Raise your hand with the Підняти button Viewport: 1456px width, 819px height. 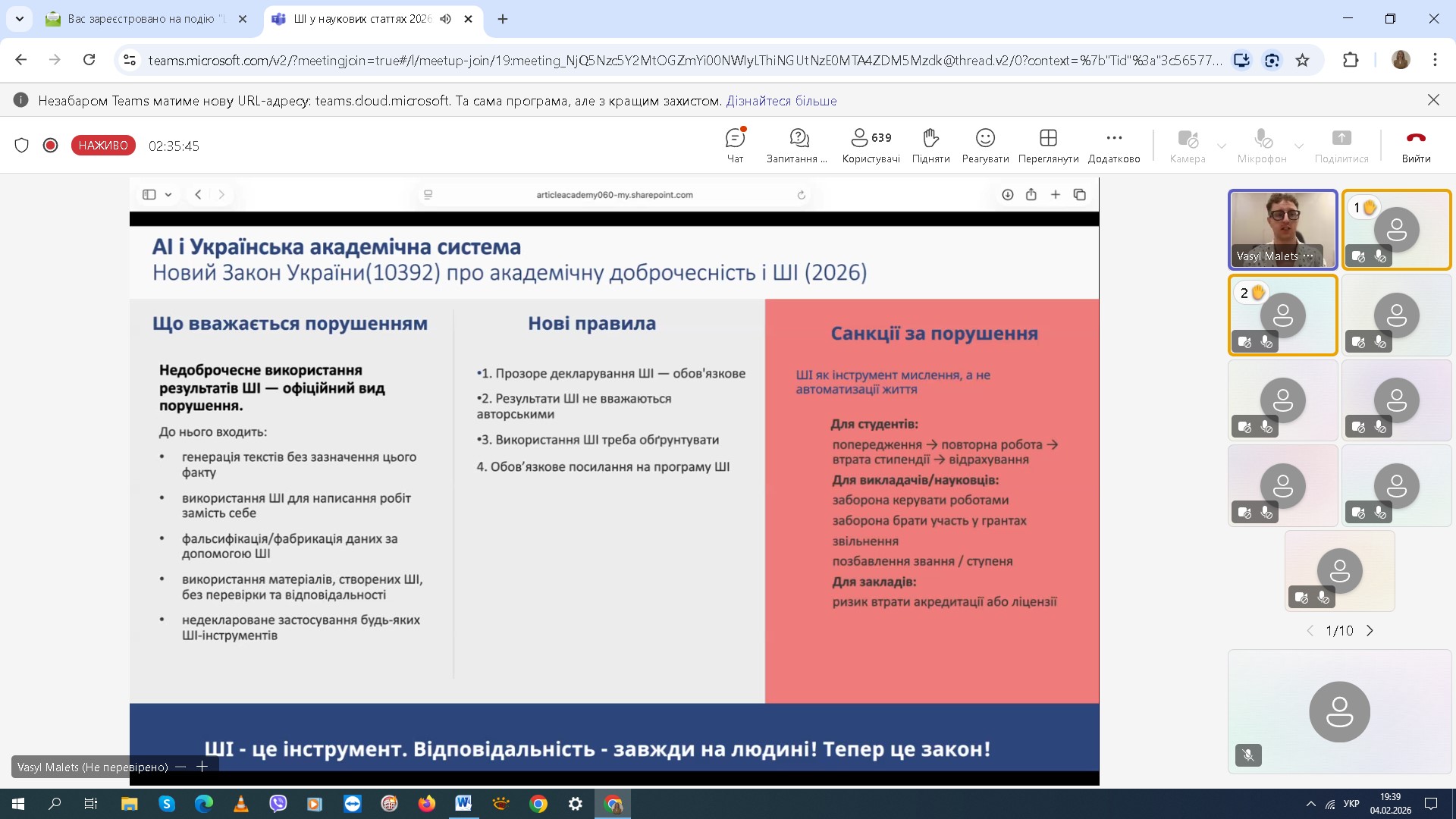point(930,145)
